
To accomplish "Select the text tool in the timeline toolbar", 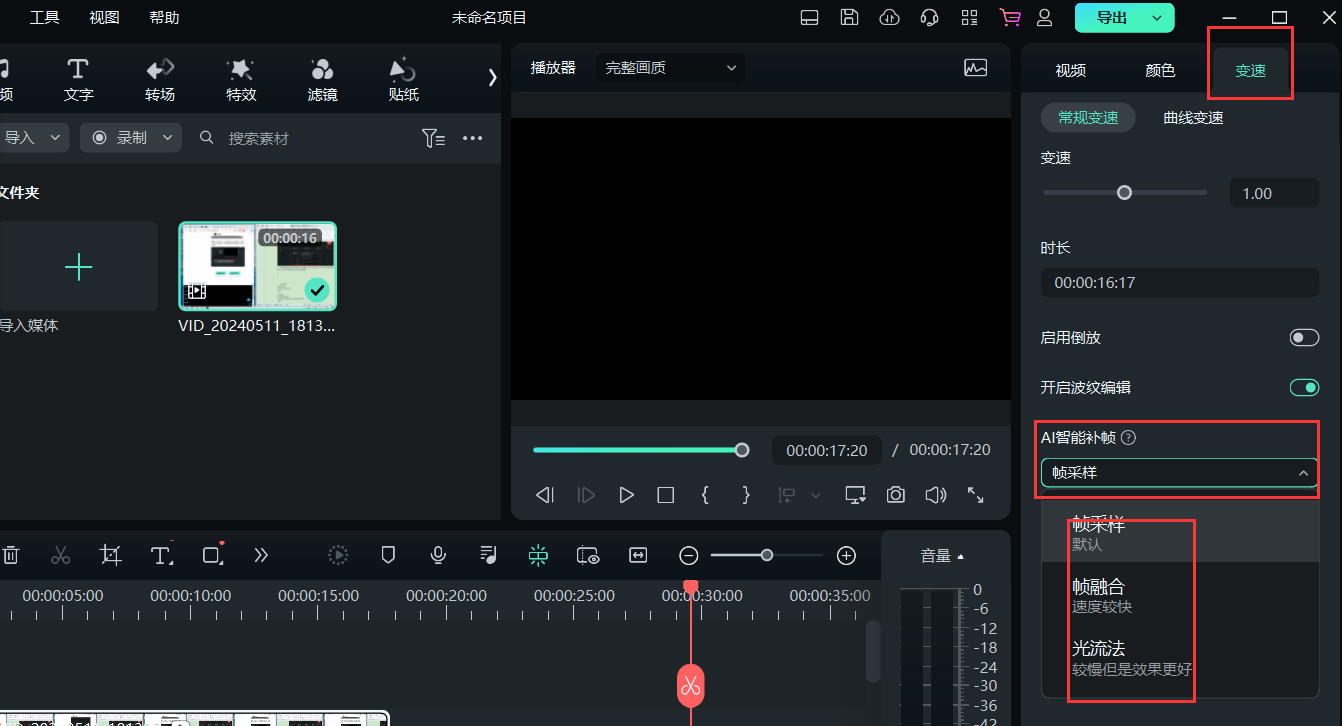I will 160,555.
